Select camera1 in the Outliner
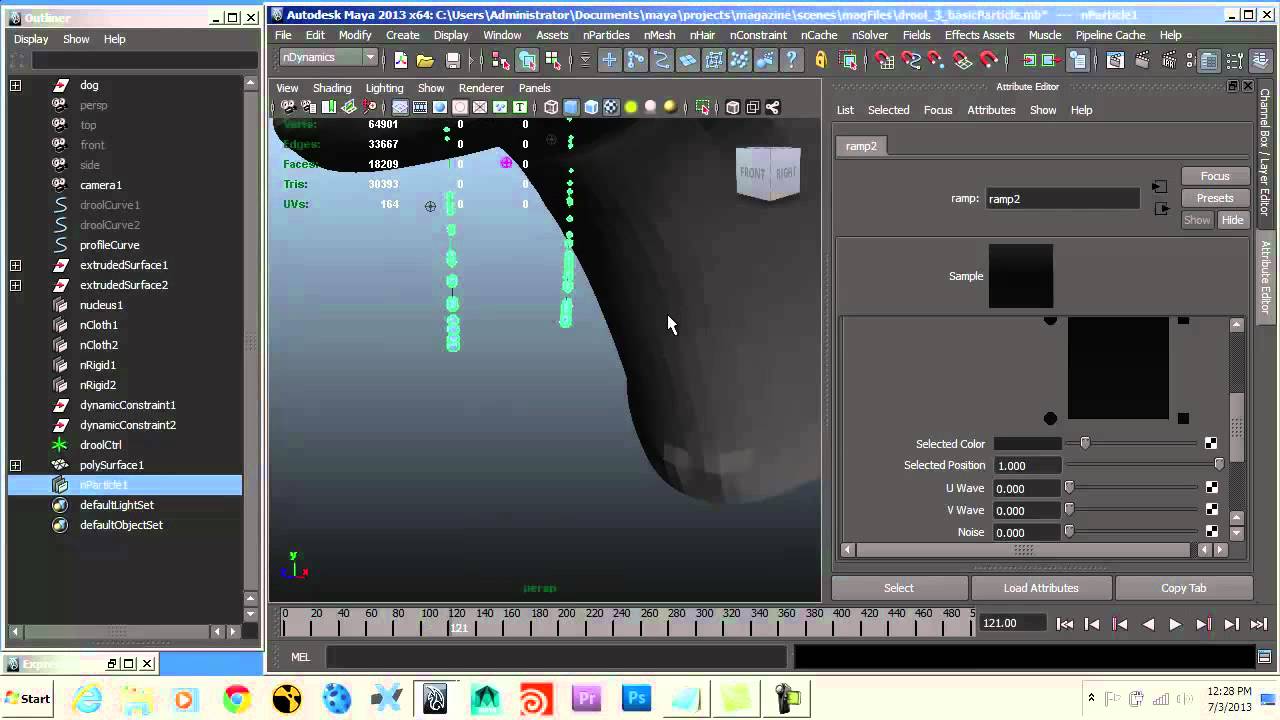The image size is (1280, 720). 101,185
